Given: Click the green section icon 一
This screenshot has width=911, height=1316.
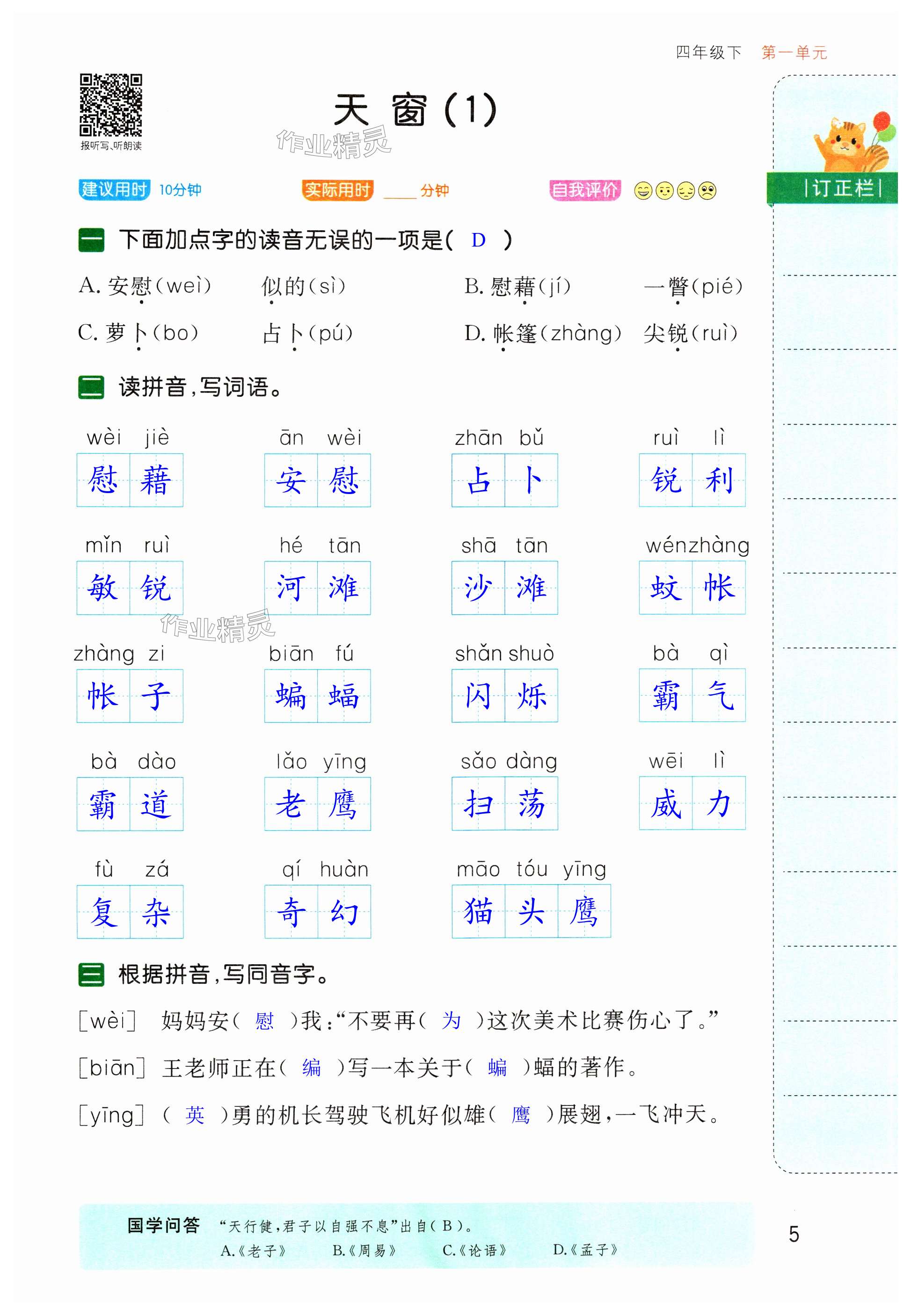Looking at the screenshot, I should [91, 240].
